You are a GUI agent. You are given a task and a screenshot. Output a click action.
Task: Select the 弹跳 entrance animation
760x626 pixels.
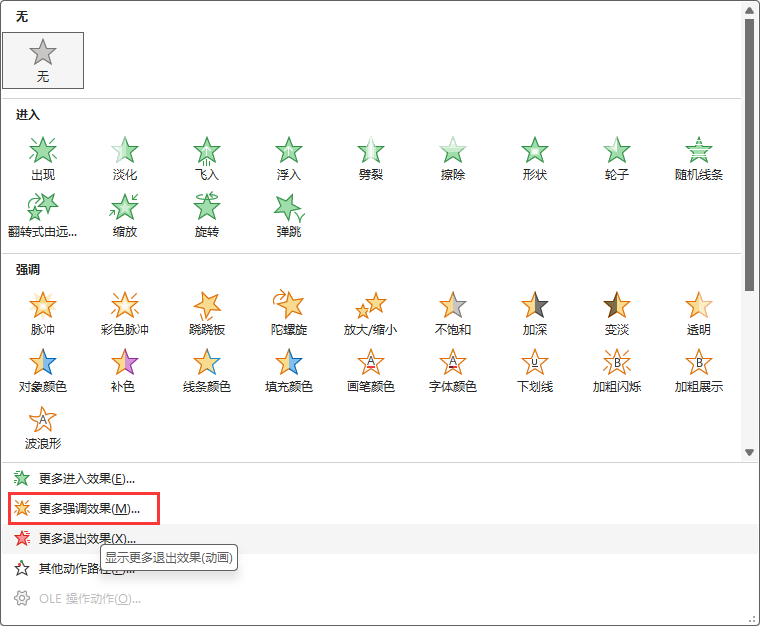tap(289, 216)
